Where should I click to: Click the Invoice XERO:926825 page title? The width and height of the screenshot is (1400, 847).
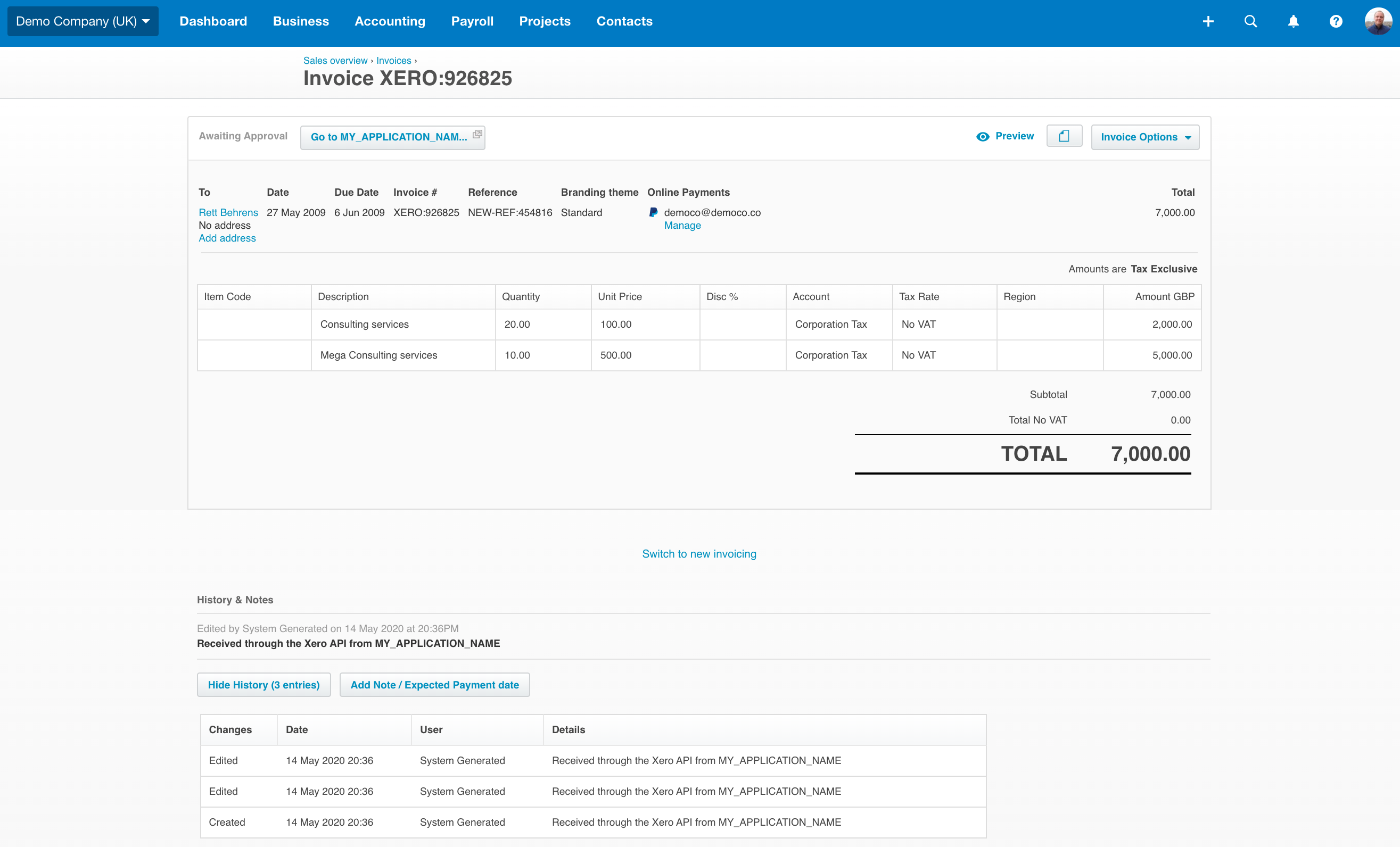(x=407, y=78)
